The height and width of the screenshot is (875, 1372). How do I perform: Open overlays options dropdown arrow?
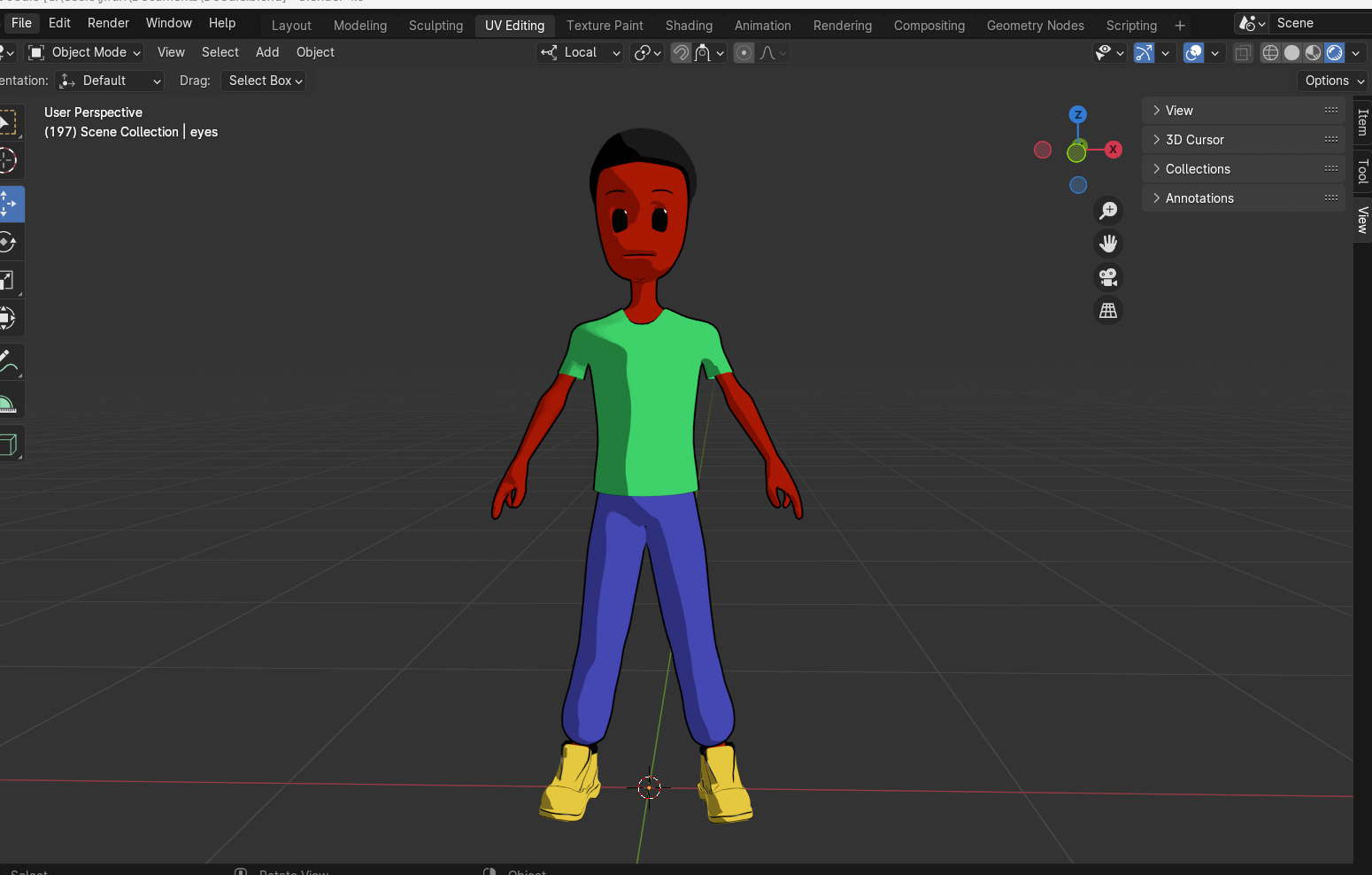[1215, 52]
